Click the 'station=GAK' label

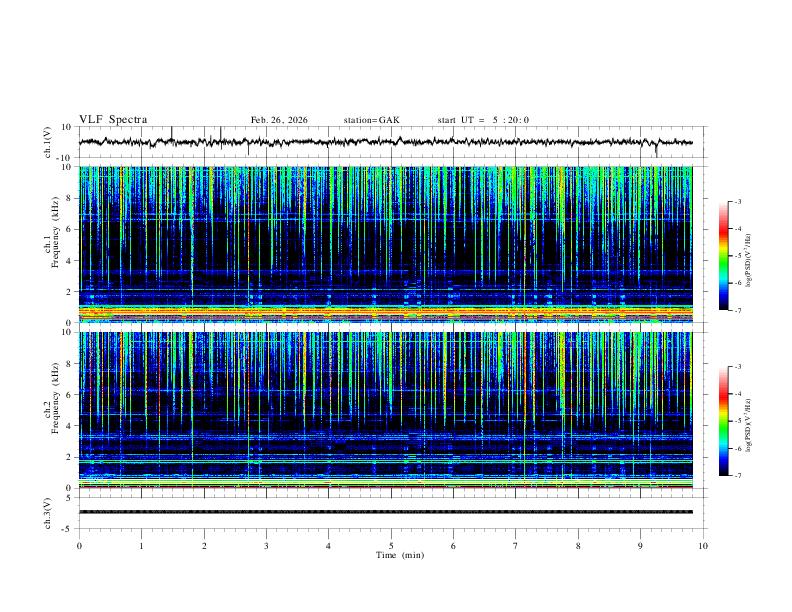(x=371, y=120)
